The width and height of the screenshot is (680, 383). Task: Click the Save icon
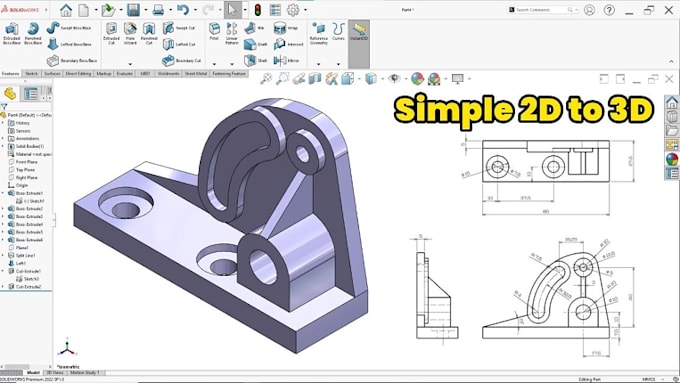tap(133, 10)
